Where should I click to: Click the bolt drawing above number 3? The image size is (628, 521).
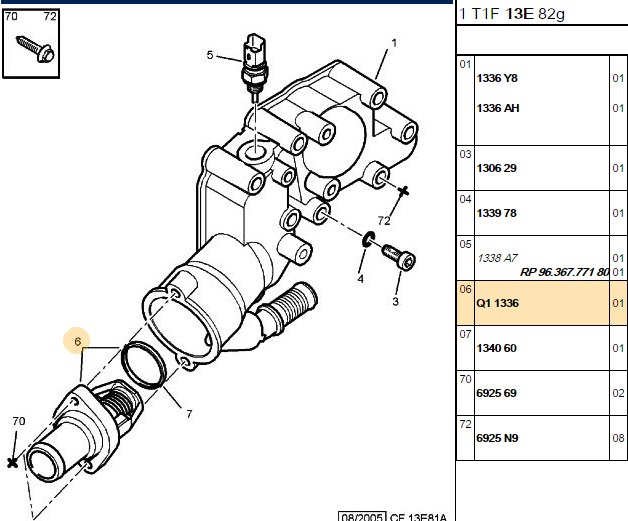pos(399,256)
